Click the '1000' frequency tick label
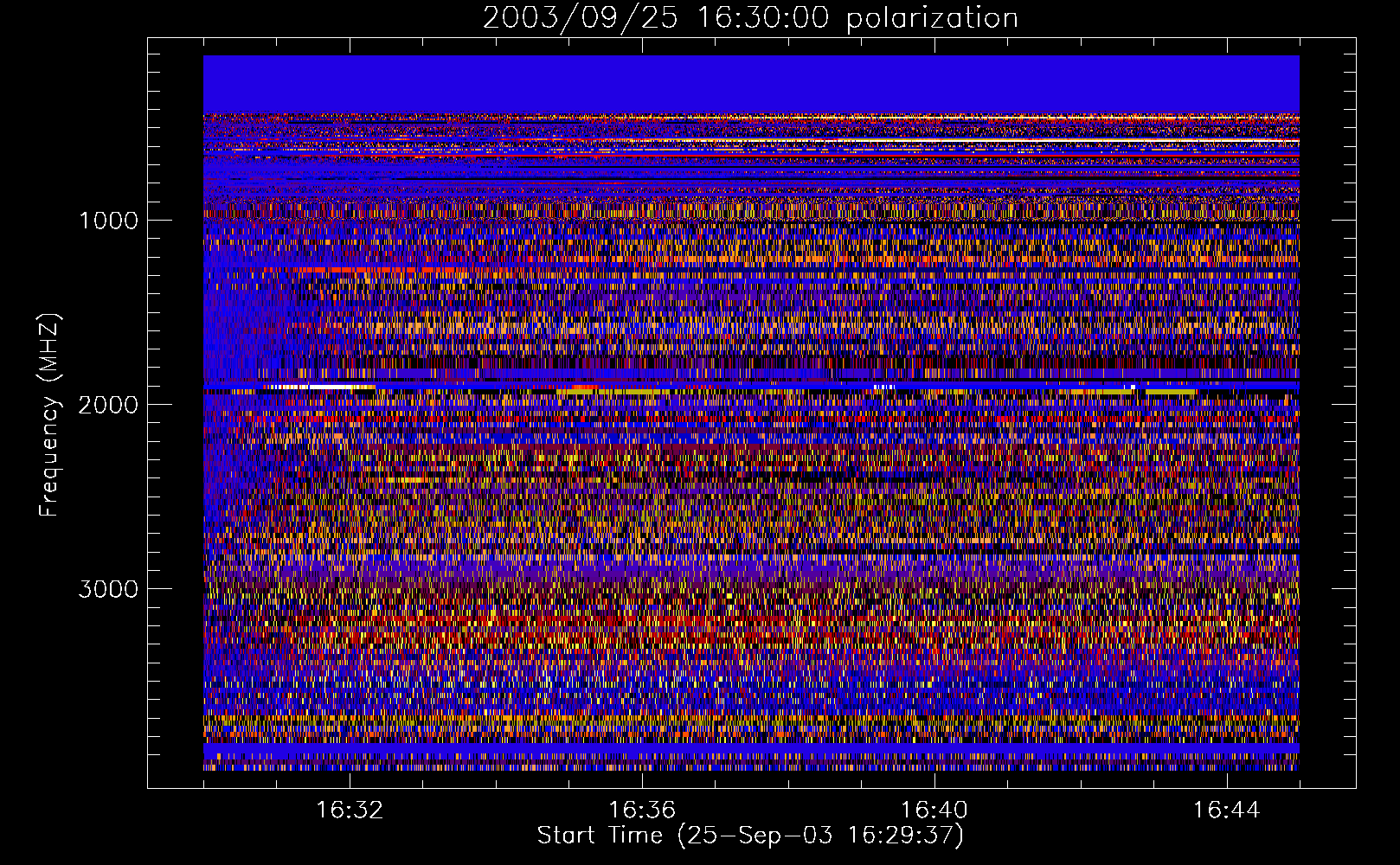 [108, 221]
